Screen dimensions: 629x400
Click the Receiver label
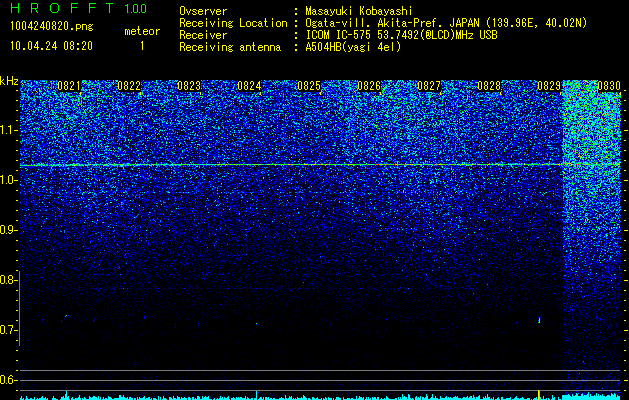pyautogui.click(x=203, y=35)
